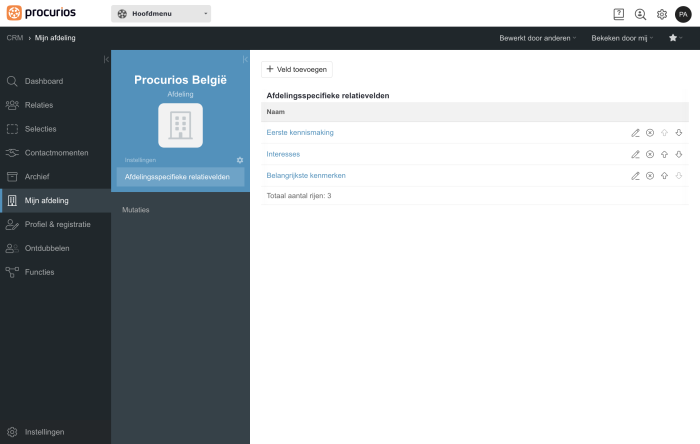Open the PA profile avatar
Viewport: 700px width, 444px height.
pyautogui.click(x=683, y=14)
